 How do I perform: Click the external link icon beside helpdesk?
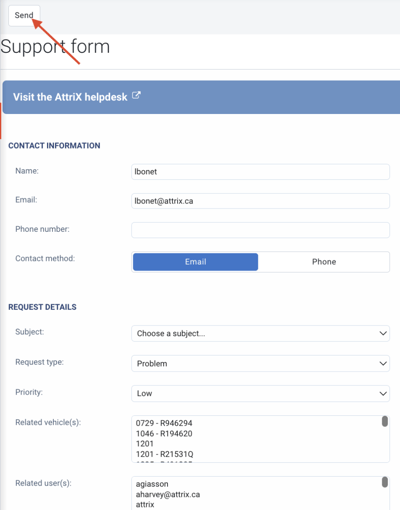coord(136,96)
